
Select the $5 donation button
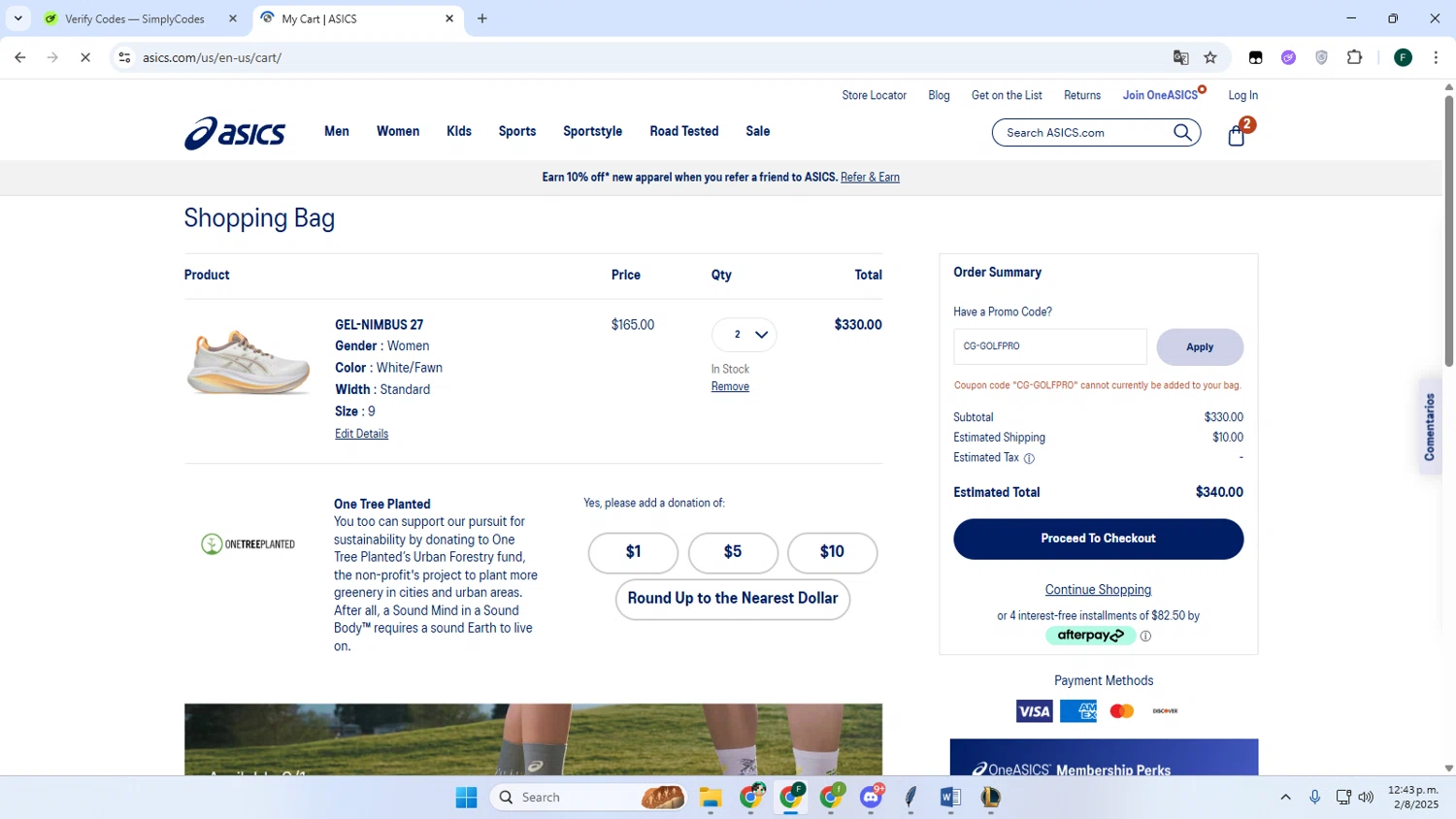pyautogui.click(x=733, y=552)
